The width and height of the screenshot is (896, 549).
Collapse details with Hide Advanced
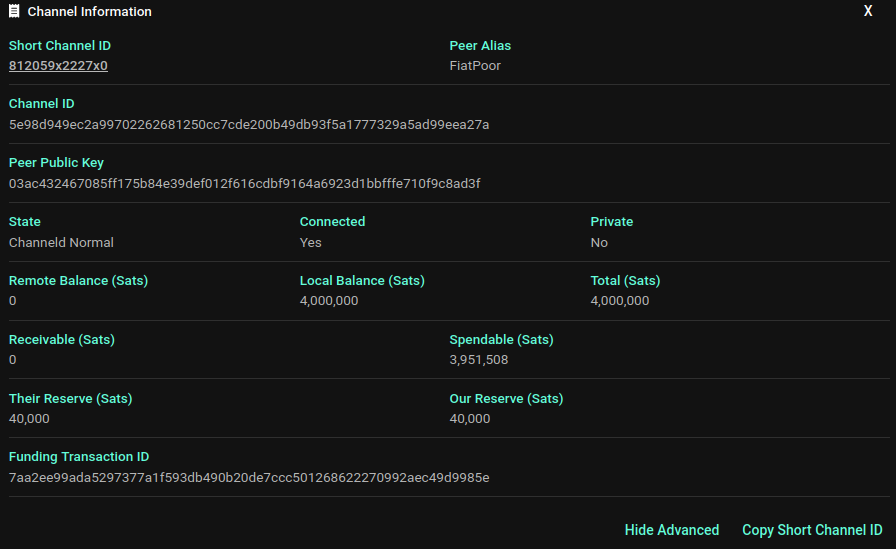point(671,530)
